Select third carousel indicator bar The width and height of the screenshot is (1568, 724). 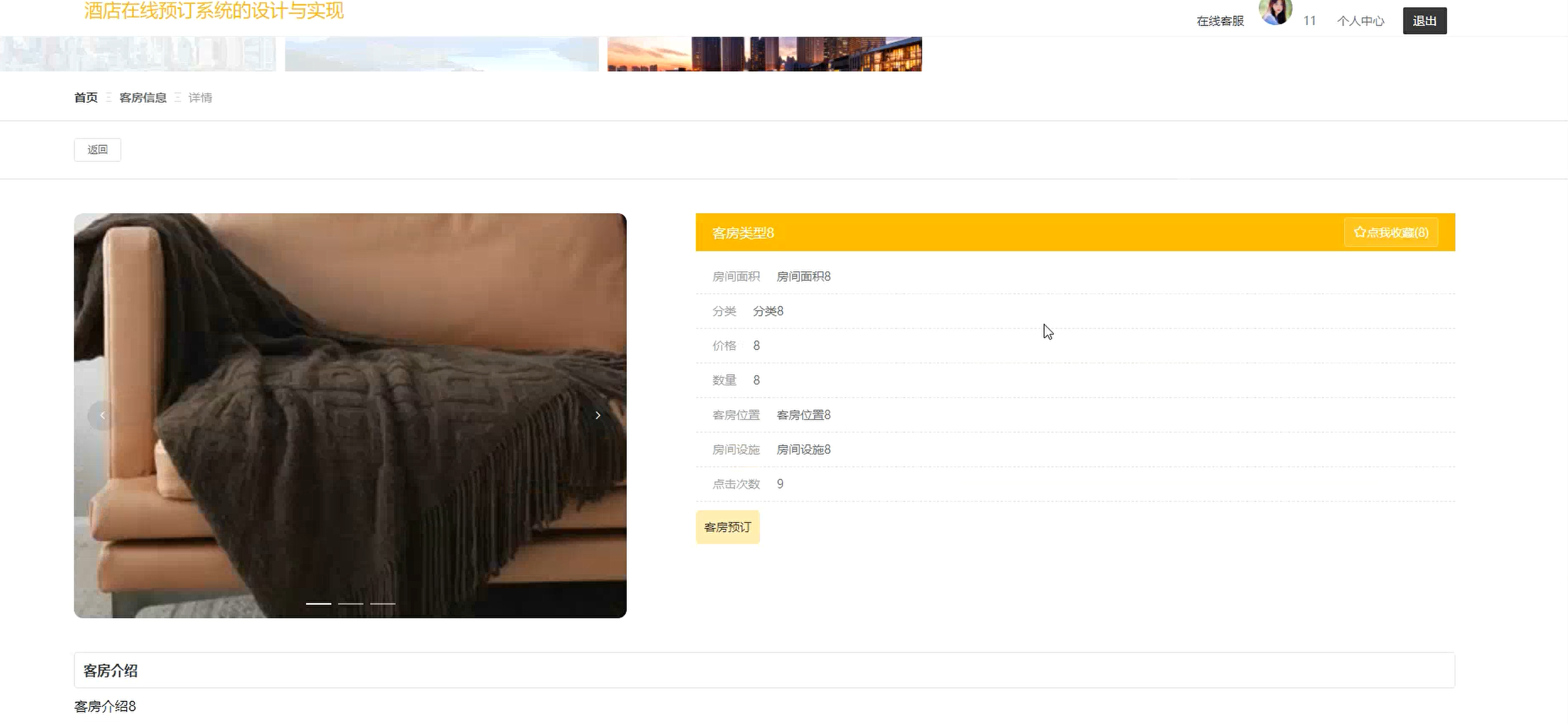point(383,604)
